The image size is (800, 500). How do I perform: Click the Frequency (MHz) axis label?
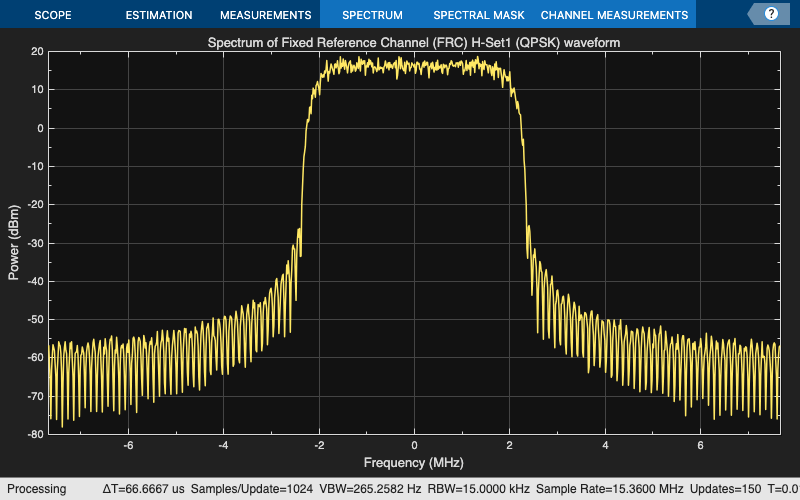point(414,463)
